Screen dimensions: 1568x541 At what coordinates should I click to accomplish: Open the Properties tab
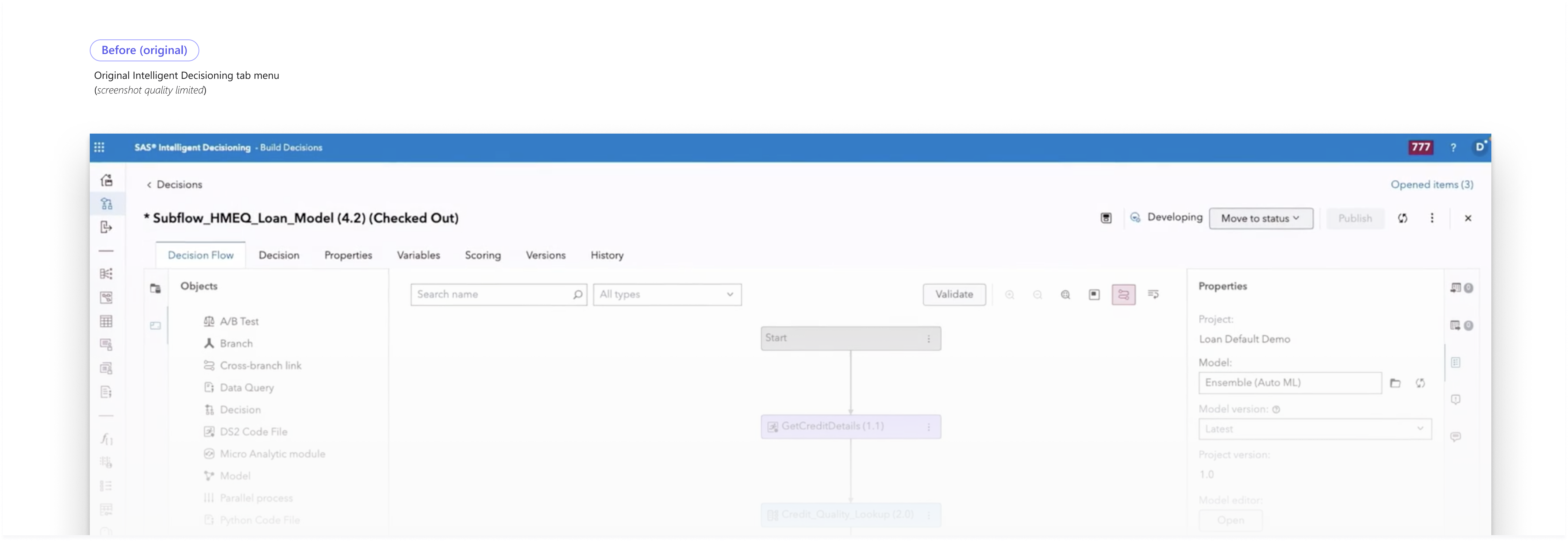click(x=347, y=255)
